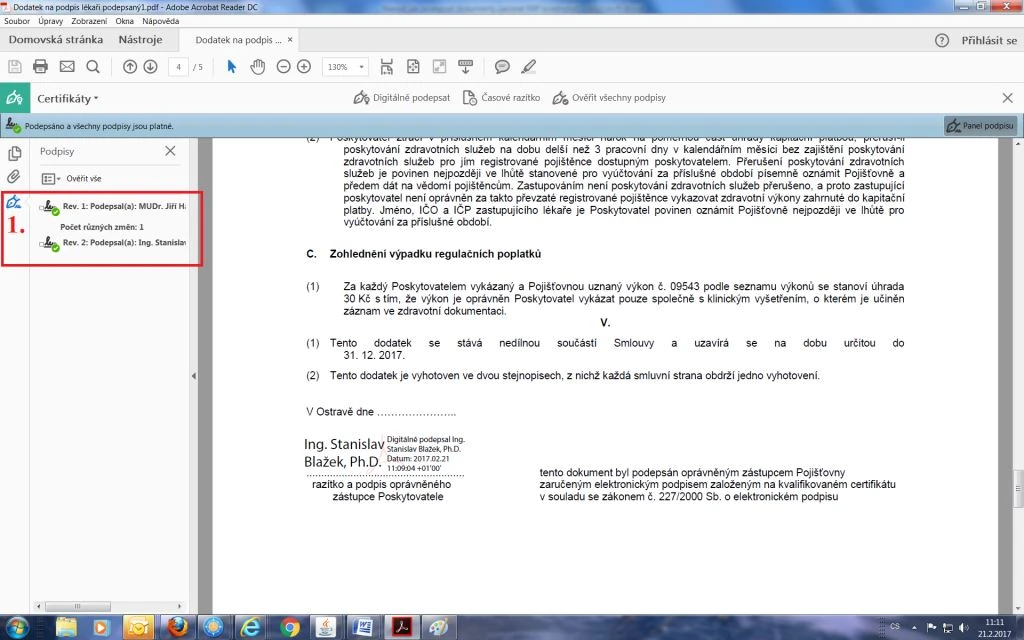Click the Digitálně podepsat button
Screen dimensions: 1024x640
coord(402,98)
